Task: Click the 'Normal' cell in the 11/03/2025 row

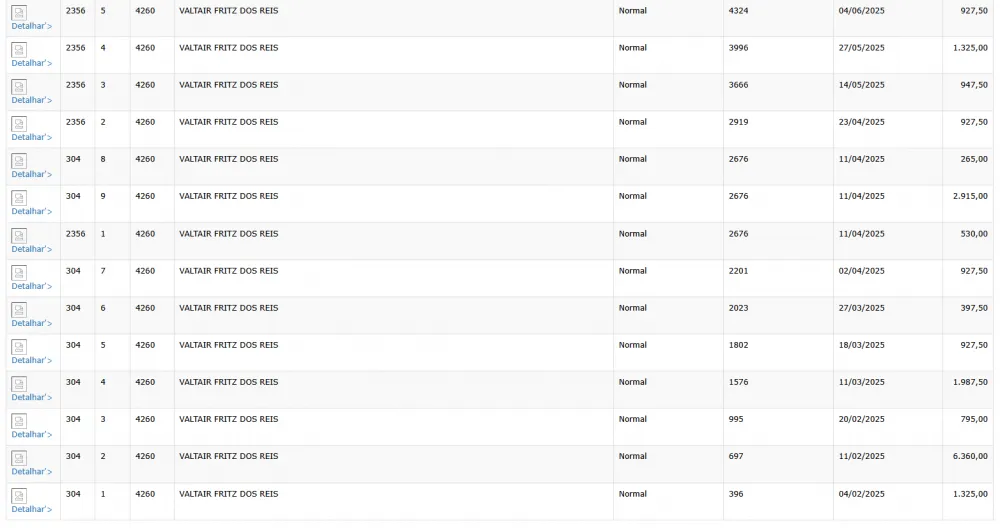Action: pyautogui.click(x=632, y=382)
